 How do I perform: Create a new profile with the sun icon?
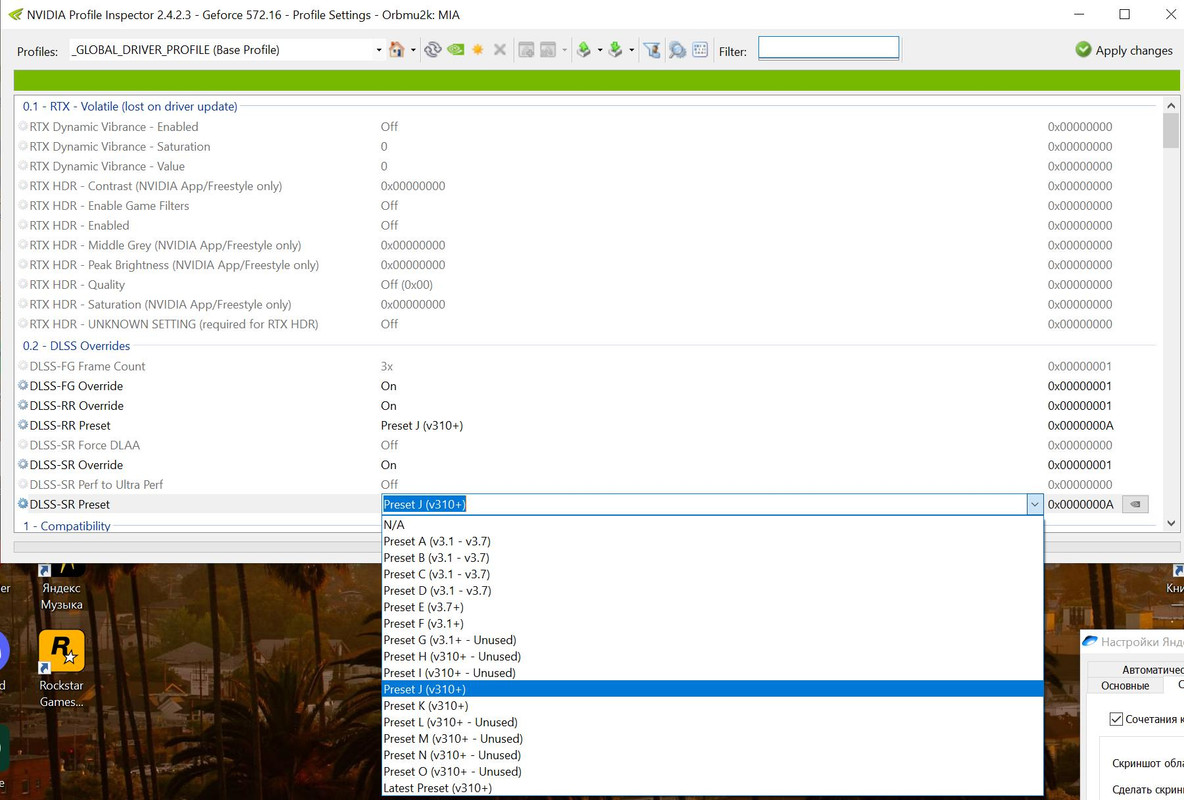point(477,50)
